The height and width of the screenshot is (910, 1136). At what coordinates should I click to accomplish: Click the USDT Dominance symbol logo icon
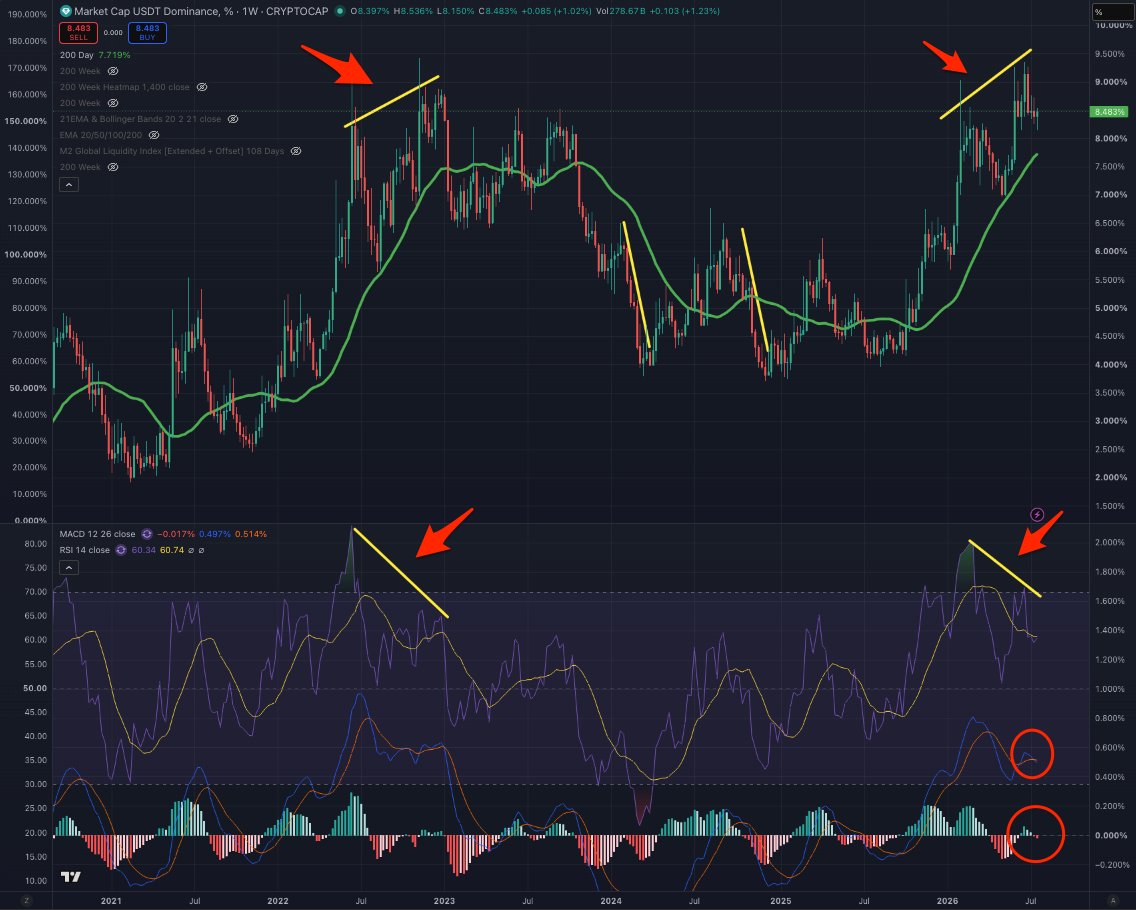65,11
